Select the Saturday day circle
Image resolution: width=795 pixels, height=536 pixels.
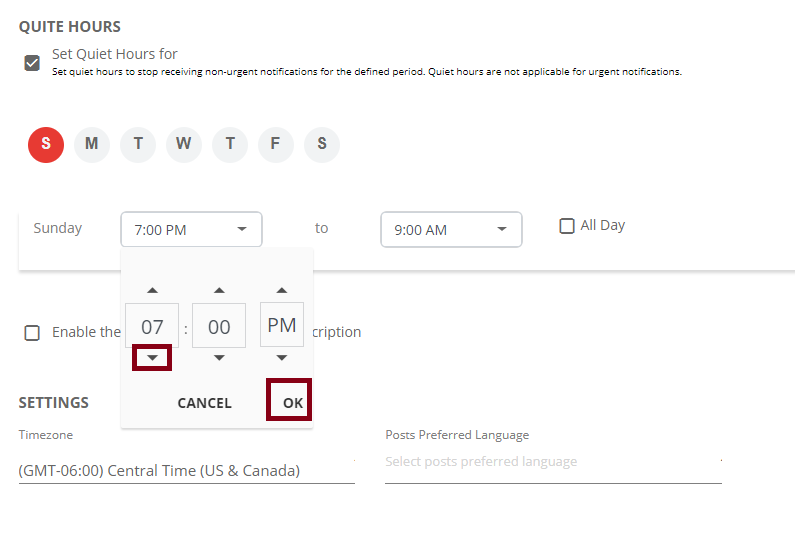tap(322, 145)
